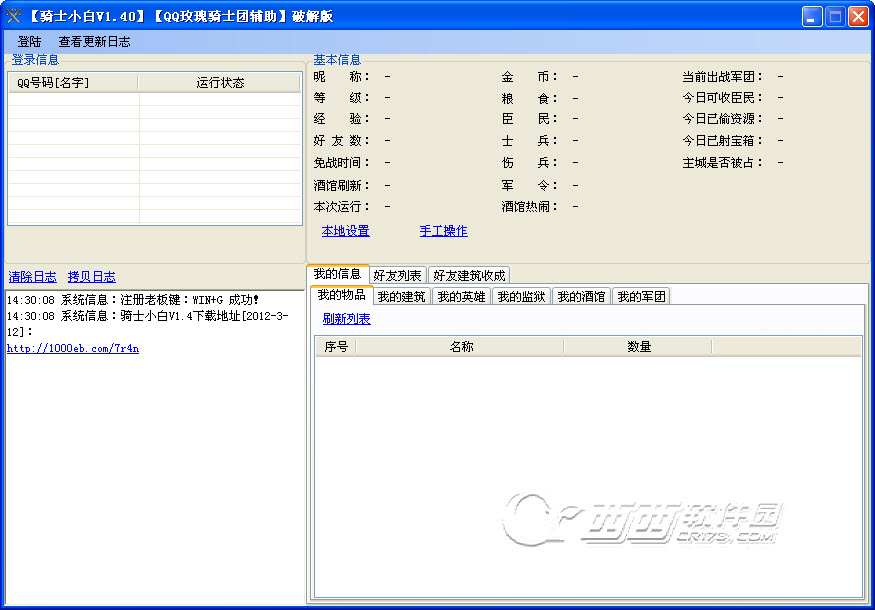Image resolution: width=875 pixels, height=610 pixels.
Task: Open the 登陆 menu
Action: pyautogui.click(x=29, y=42)
